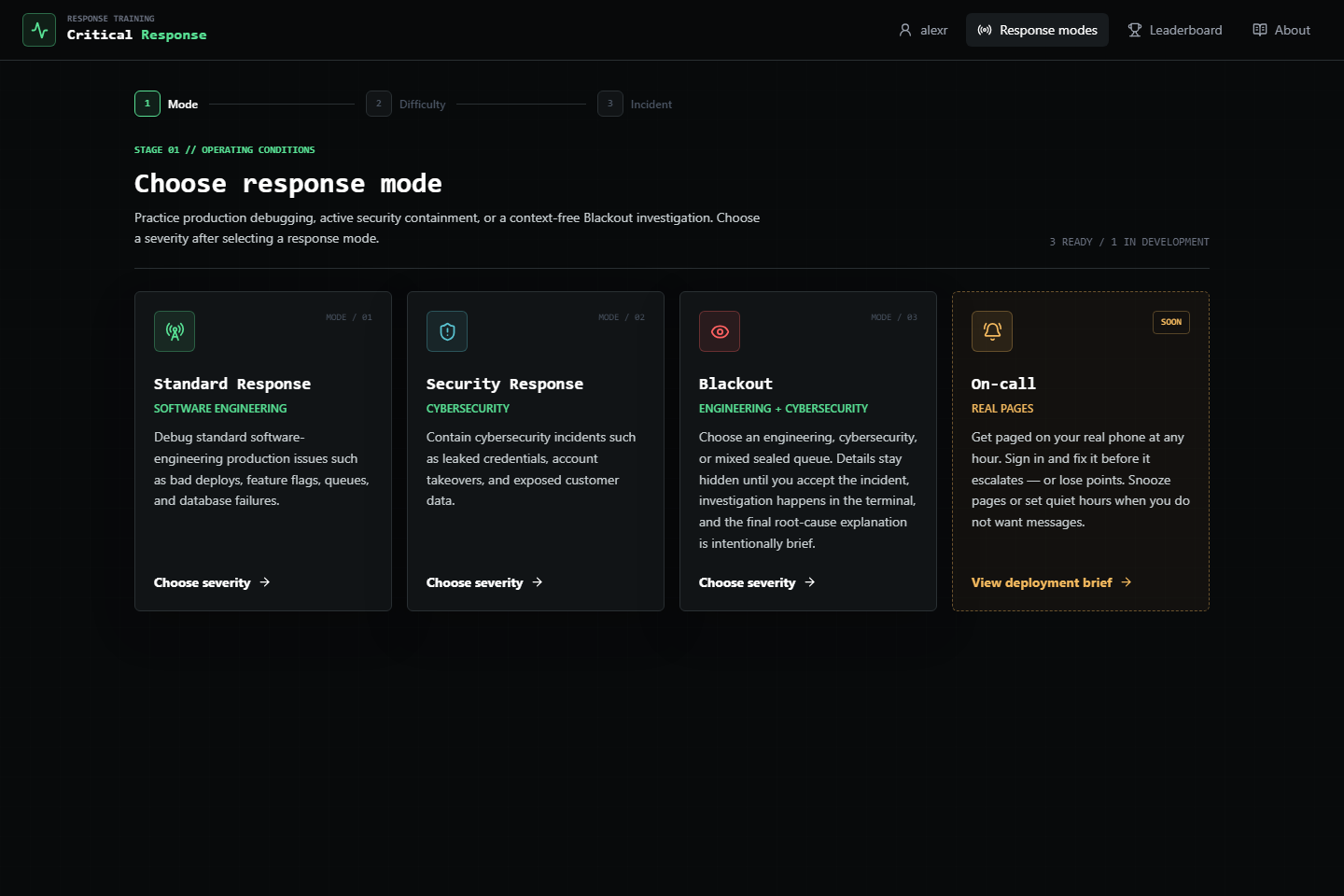1344x896 pixels.
Task: Choose severity for Security Response
Action: coord(484,582)
